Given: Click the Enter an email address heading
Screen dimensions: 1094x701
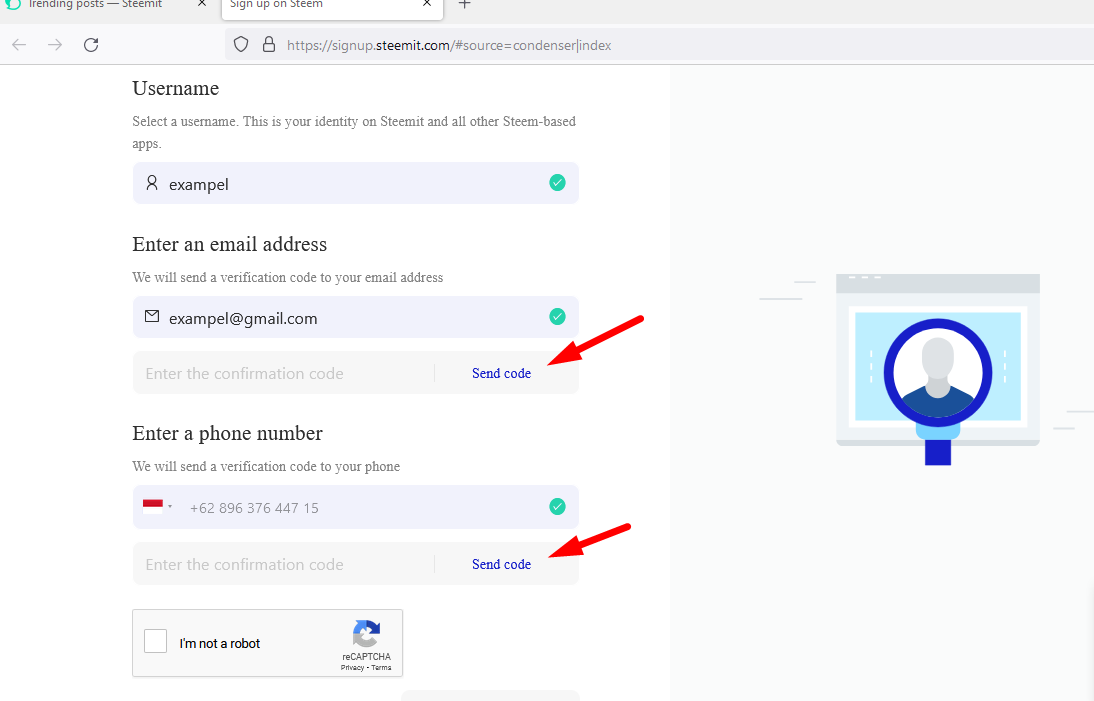Looking at the screenshot, I should 230,244.
